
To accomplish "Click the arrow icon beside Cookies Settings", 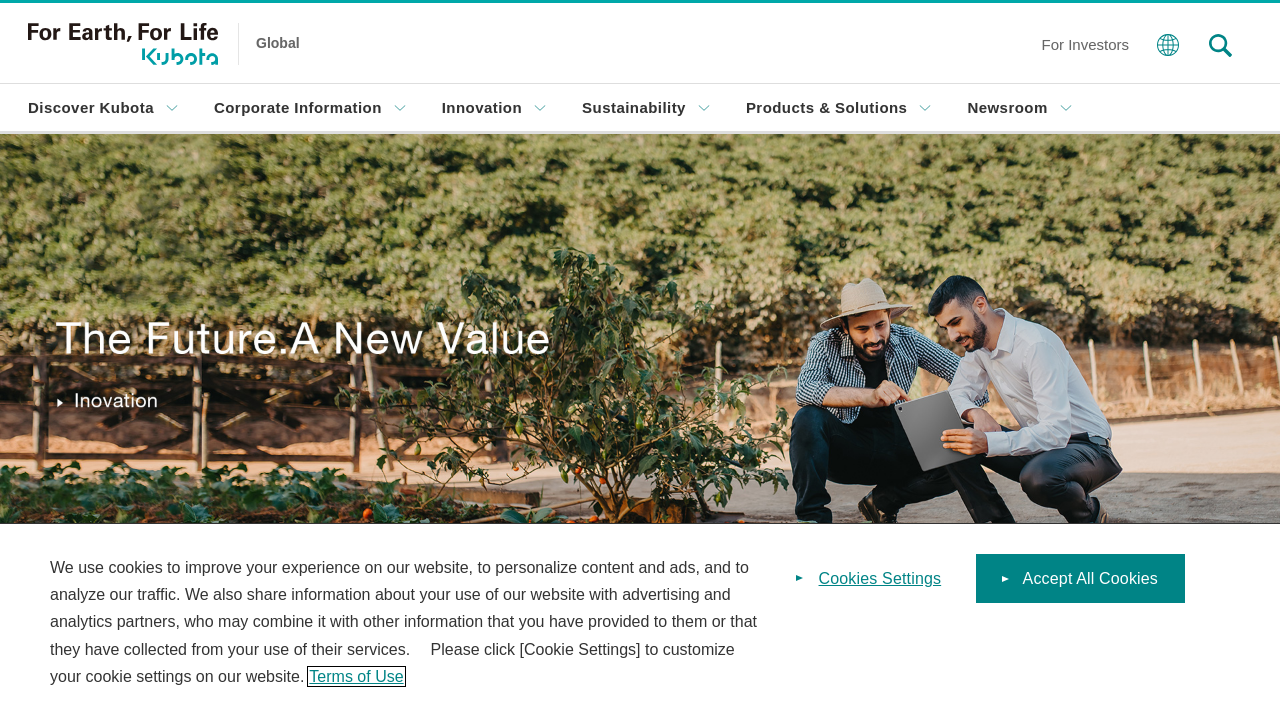I will [x=799, y=578].
